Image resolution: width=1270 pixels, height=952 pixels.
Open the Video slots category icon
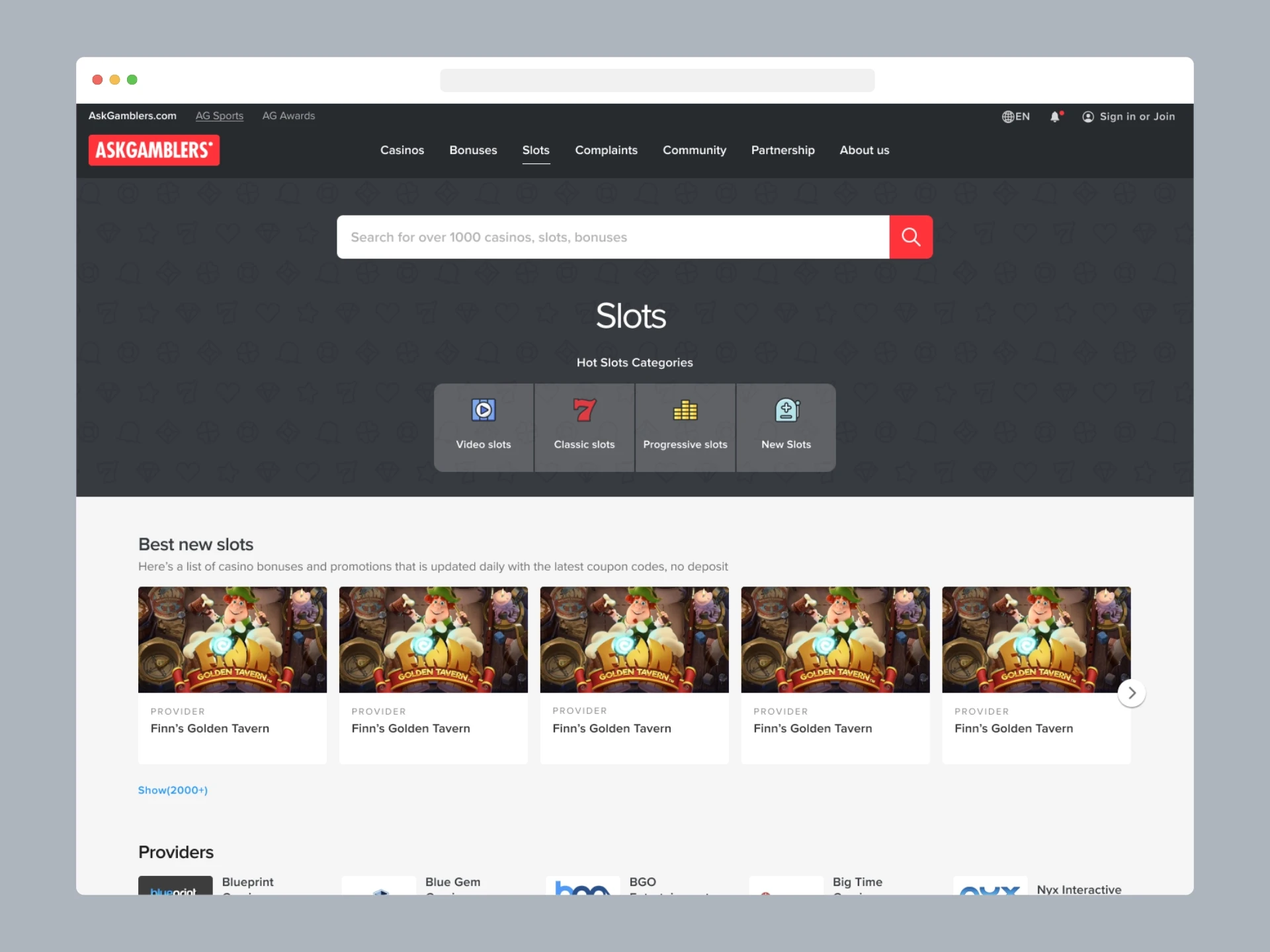[483, 411]
